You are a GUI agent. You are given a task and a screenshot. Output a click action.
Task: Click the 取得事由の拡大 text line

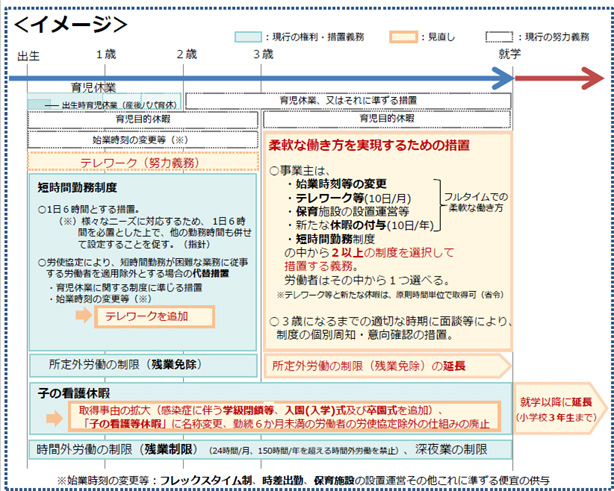[260, 411]
